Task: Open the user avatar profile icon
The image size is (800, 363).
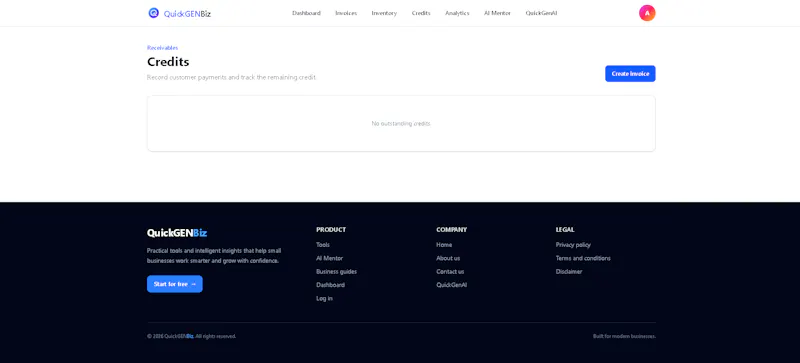Action: tap(647, 13)
